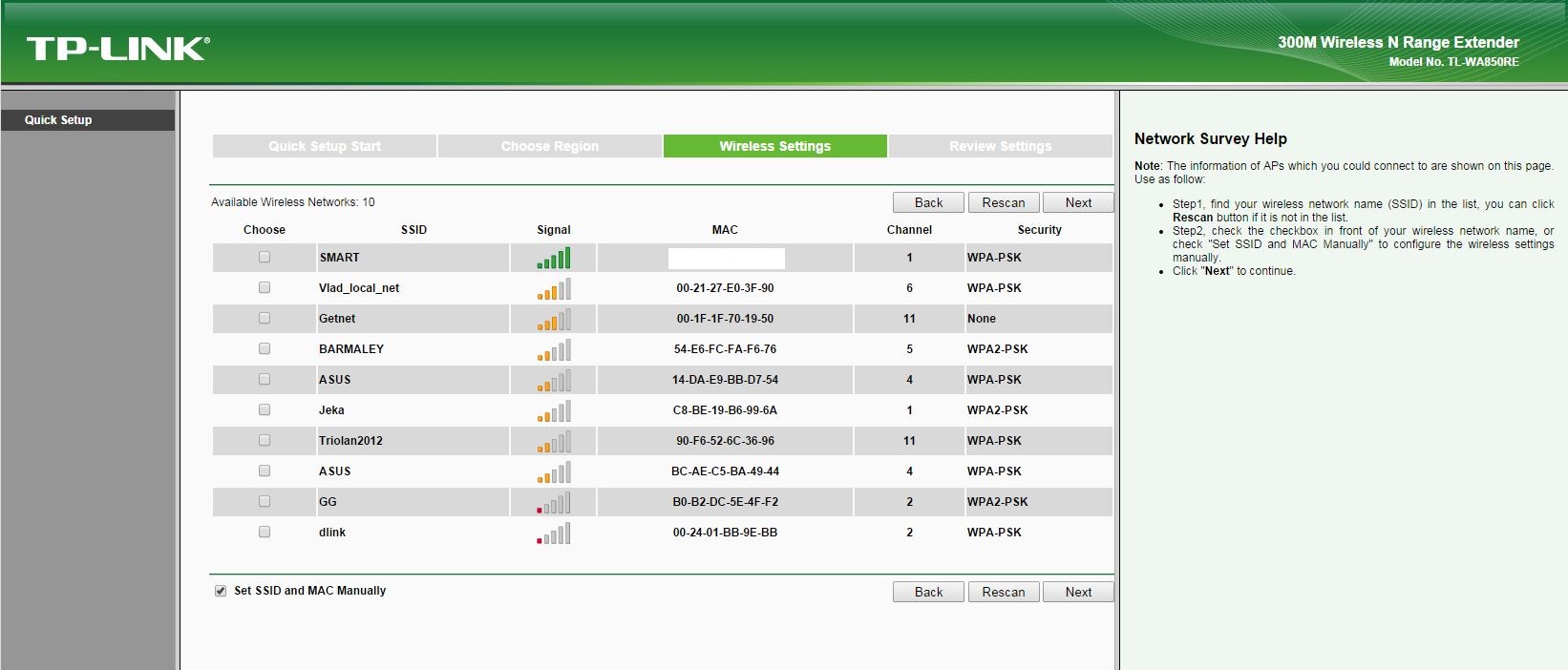Viewport: 1568px width, 670px height.
Task: Click the bottom Rescan button
Action: [1004, 592]
